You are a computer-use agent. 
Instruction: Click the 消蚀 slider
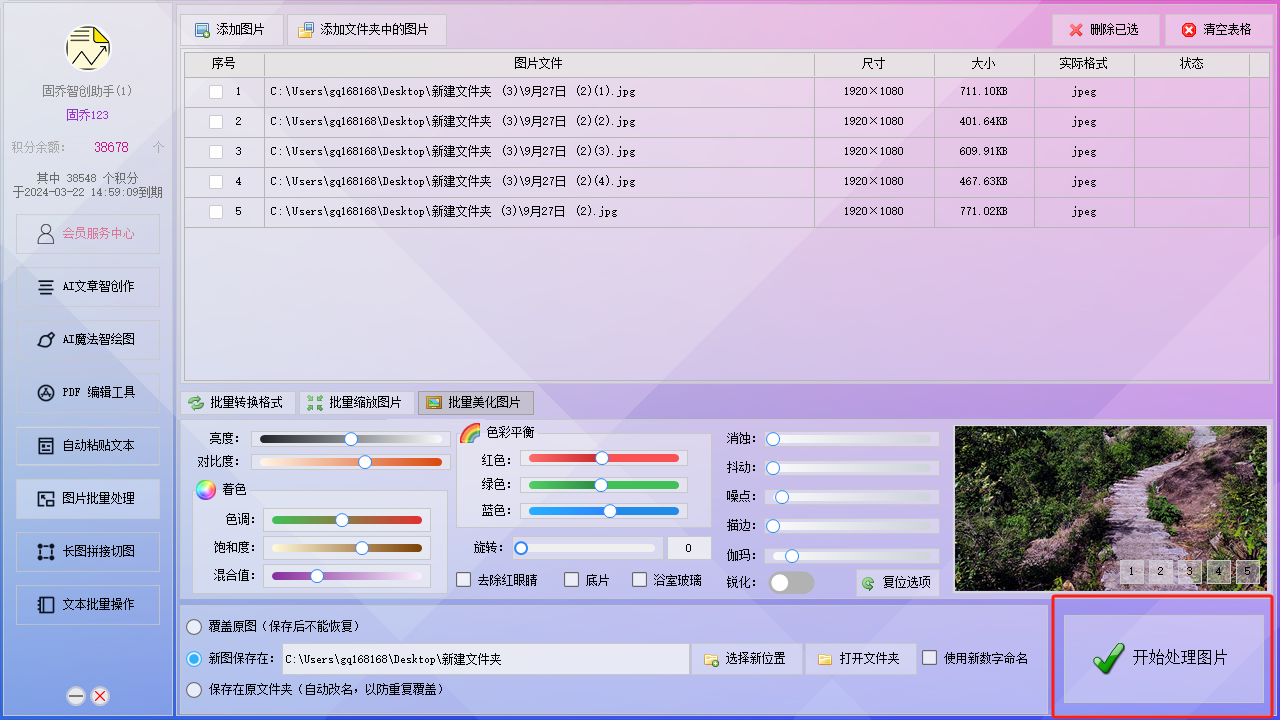[852, 439]
